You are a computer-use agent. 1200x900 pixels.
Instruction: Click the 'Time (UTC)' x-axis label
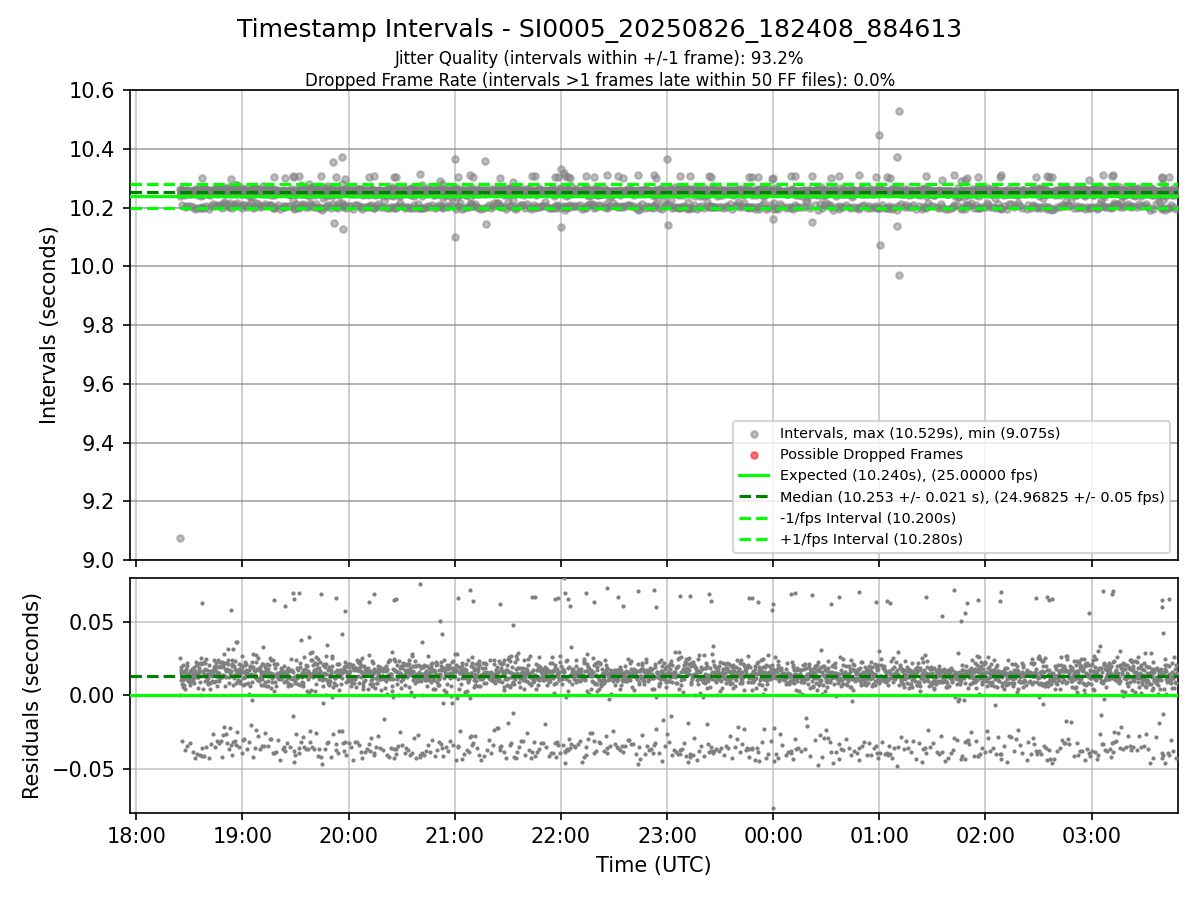click(x=653, y=865)
